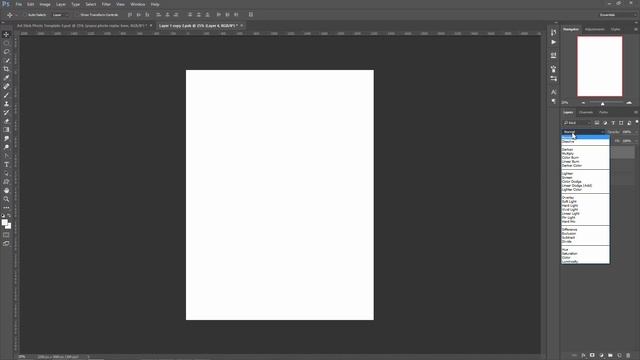Open the Layer menu

pos(61,4)
